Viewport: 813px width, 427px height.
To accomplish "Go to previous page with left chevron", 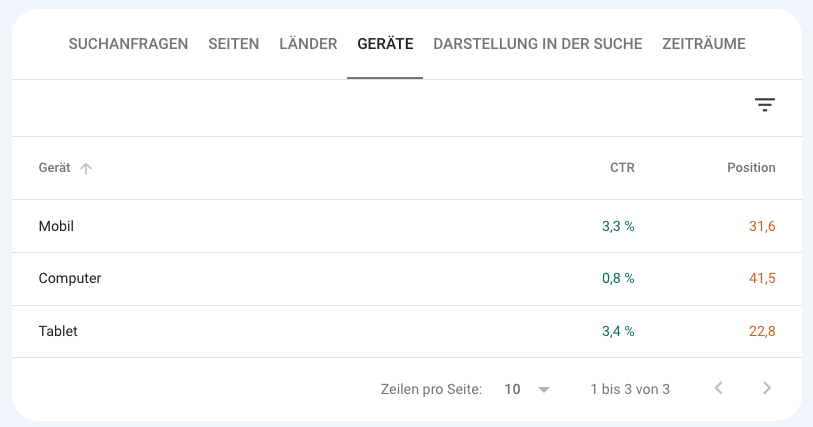I will click(718, 388).
